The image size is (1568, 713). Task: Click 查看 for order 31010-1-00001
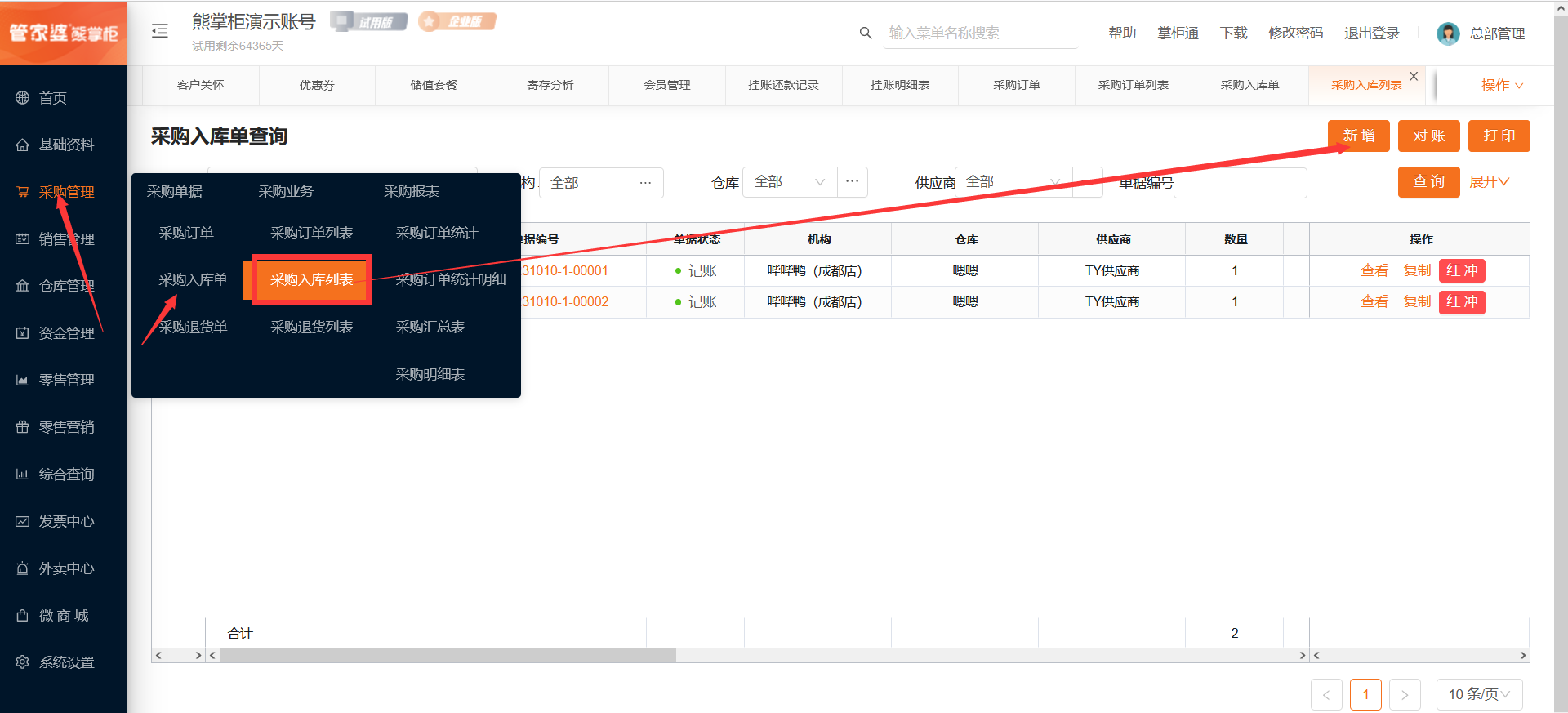coord(1374,270)
